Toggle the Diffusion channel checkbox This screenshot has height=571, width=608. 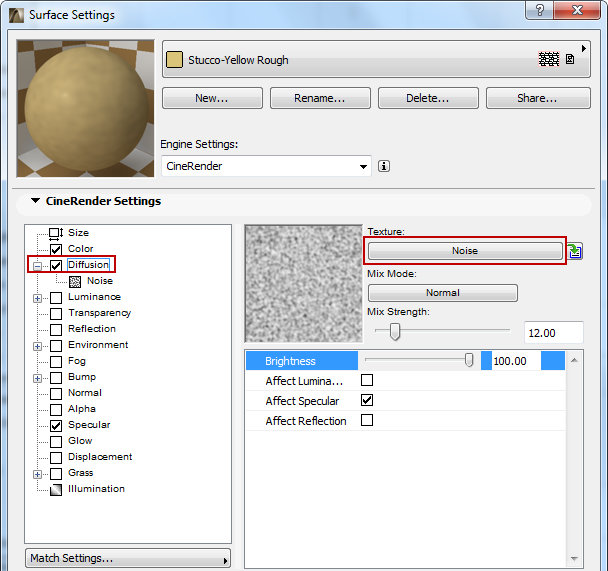tap(56, 266)
